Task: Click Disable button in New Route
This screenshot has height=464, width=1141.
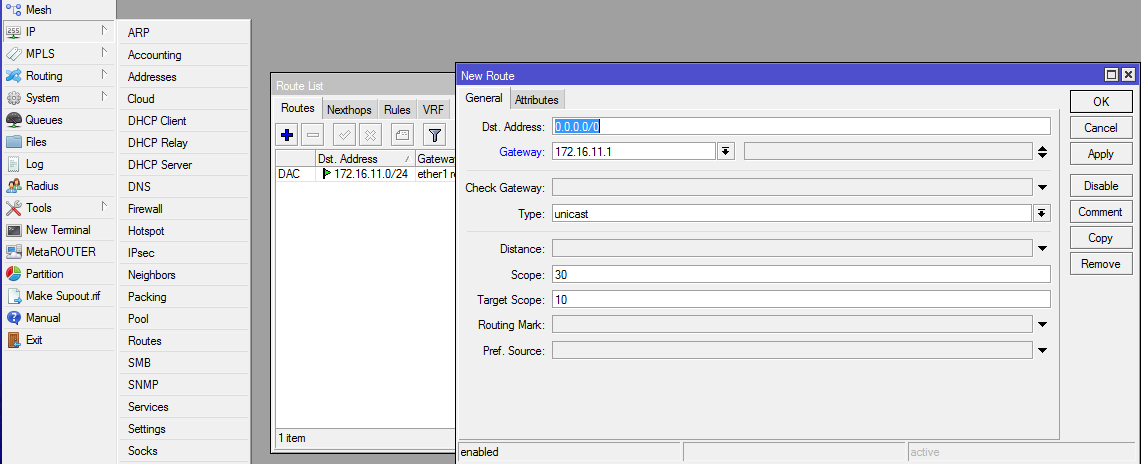Action: 1101,186
